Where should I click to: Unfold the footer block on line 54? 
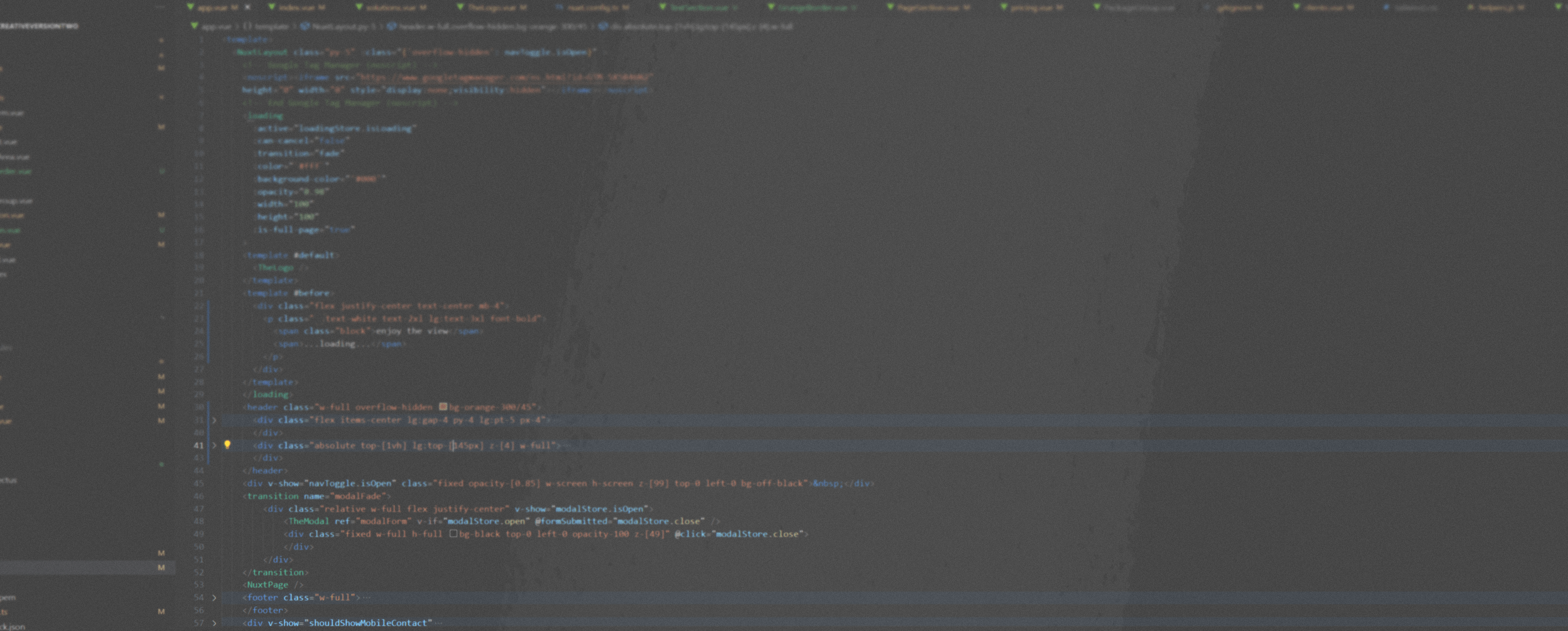(214, 598)
